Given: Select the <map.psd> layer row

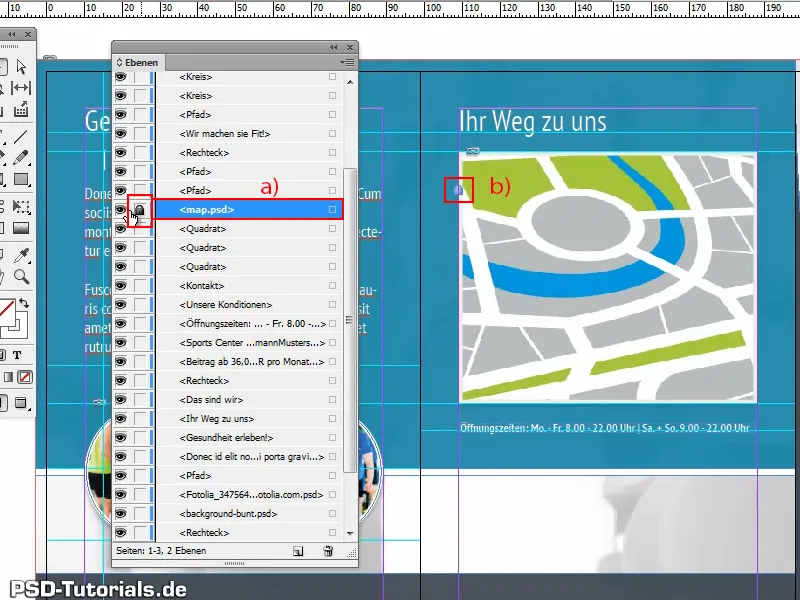Looking at the screenshot, I should [x=248, y=209].
